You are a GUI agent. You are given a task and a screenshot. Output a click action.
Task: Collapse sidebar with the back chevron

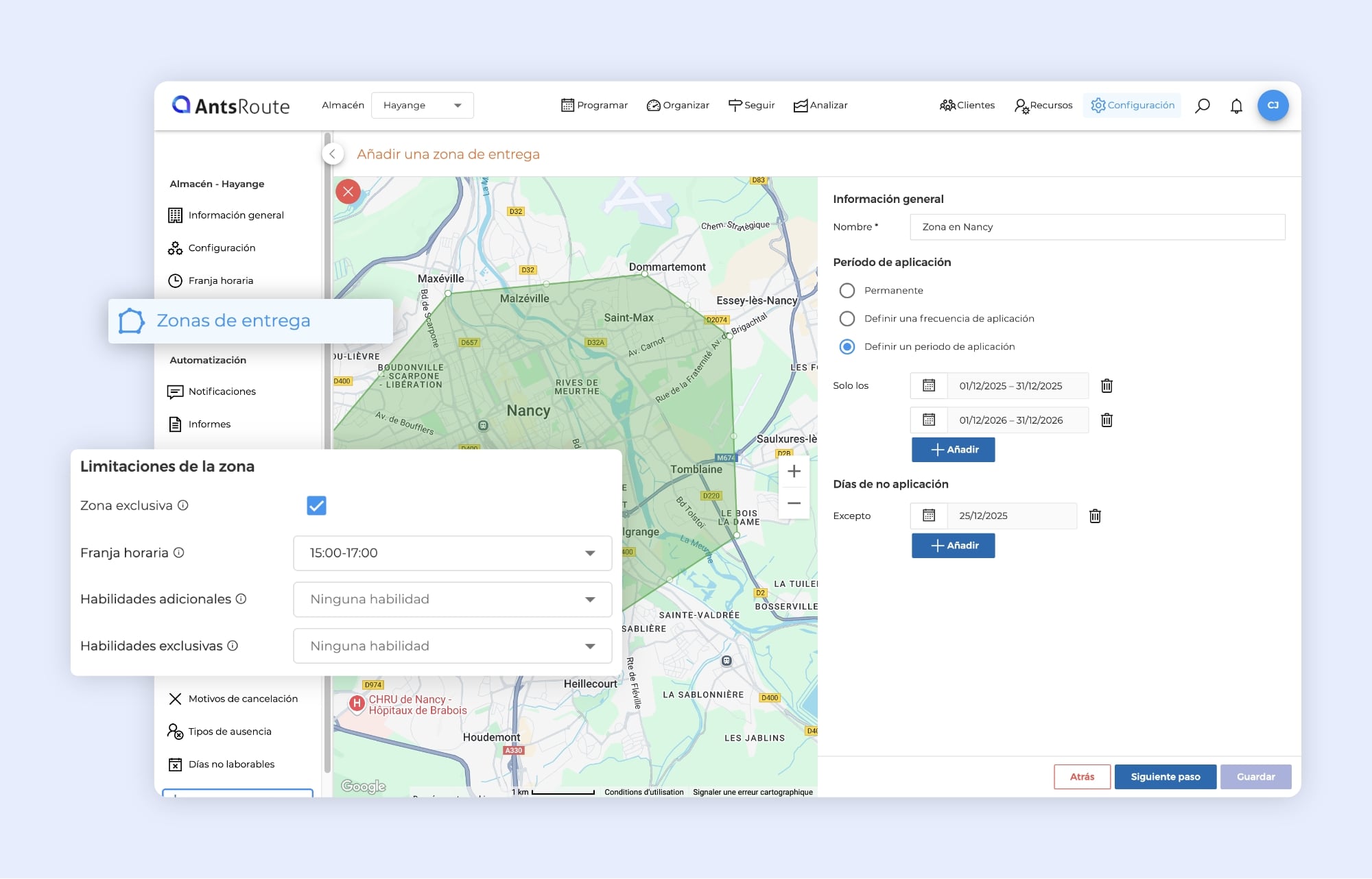click(333, 154)
